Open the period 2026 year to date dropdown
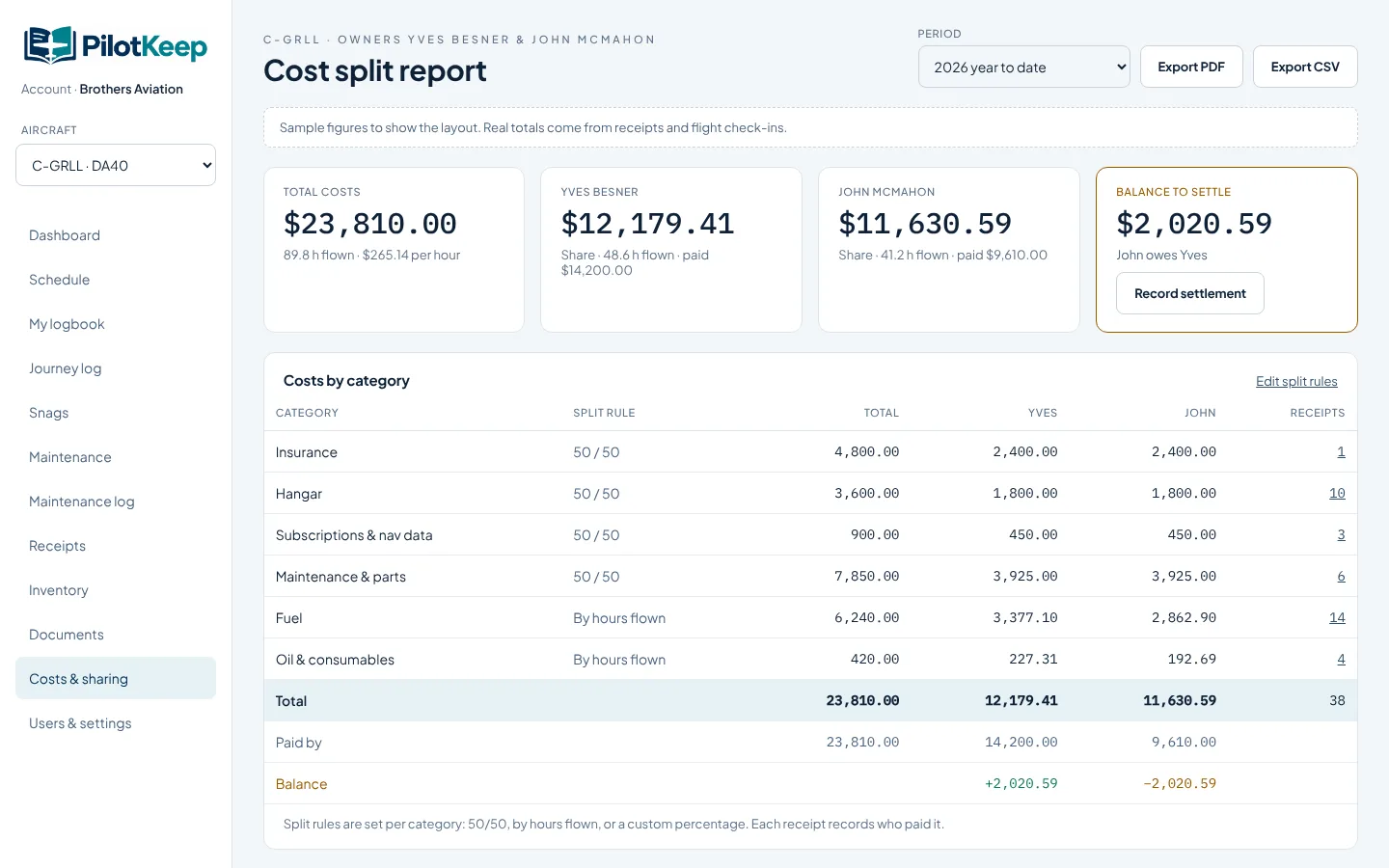 pos(1023,67)
